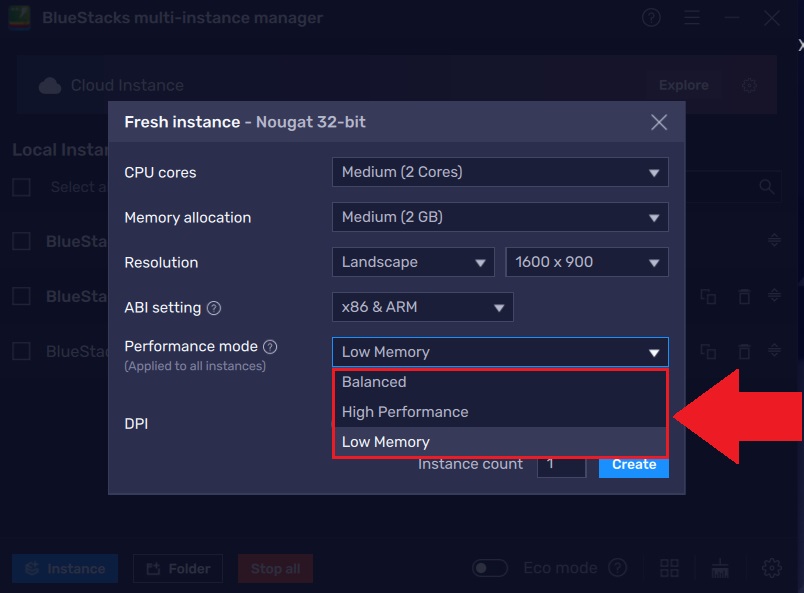804x593 pixels.
Task: Open the 1600 x 900 resolution dropdown
Action: click(x=587, y=262)
